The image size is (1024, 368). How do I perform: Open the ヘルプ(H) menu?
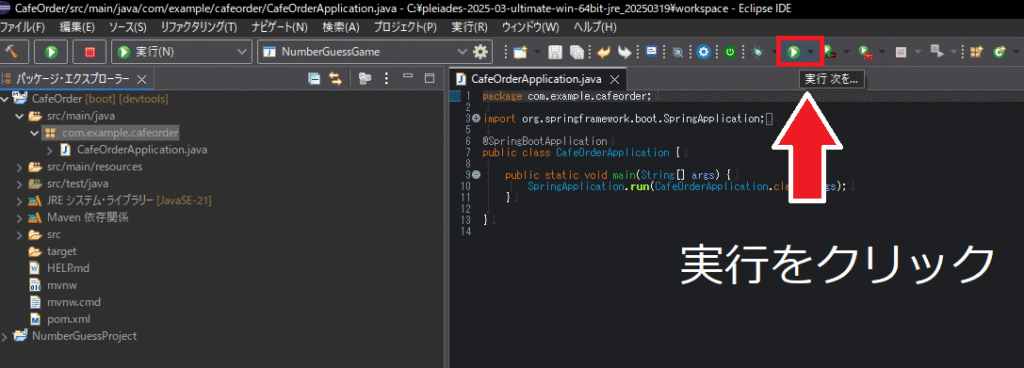pos(594,28)
